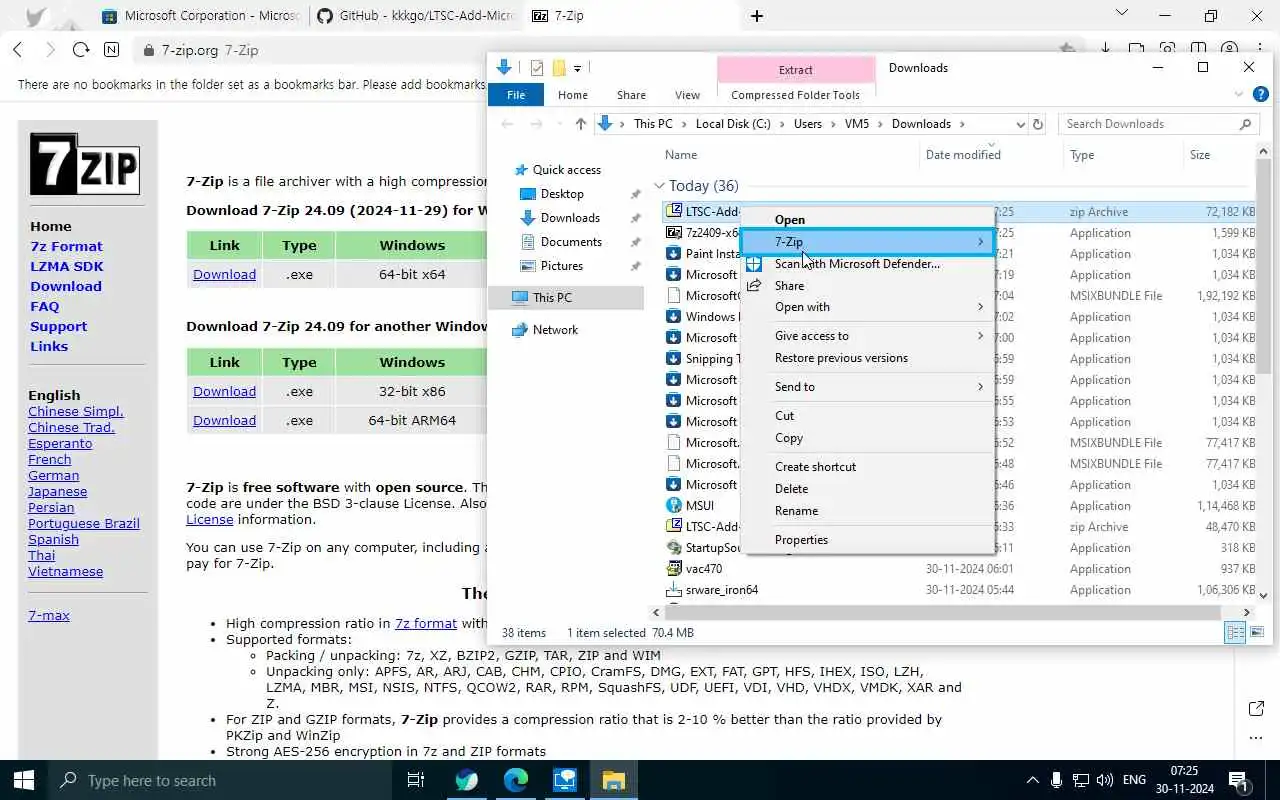
Task: Open the 7-max link
Action: [49, 615]
